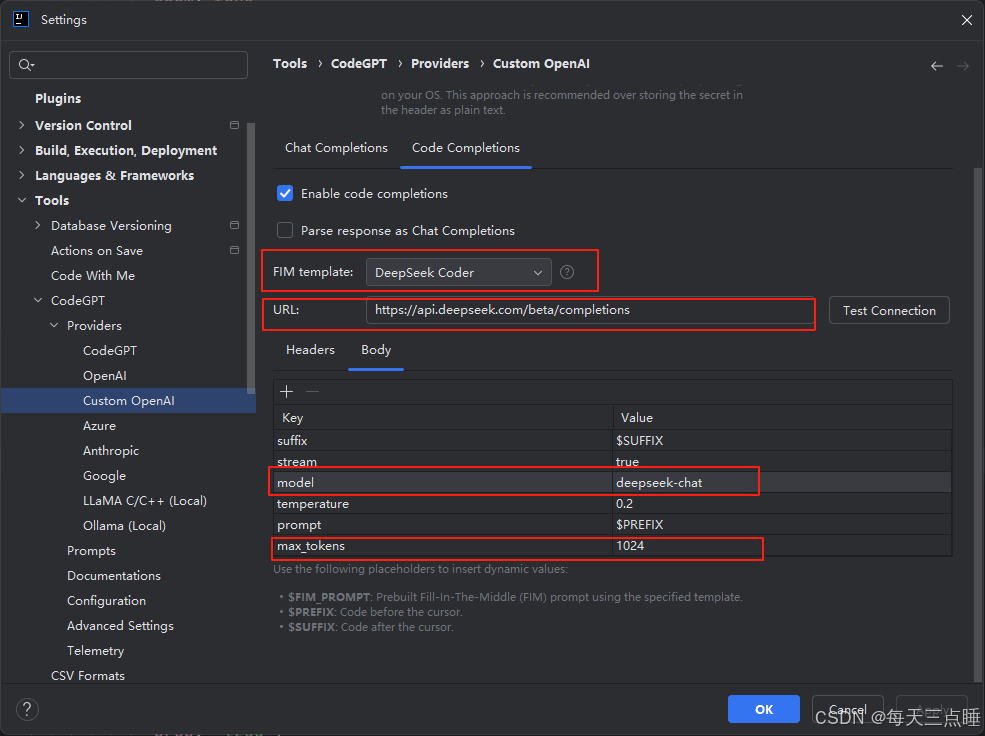The image size is (985, 736).
Task: Uncheck Enable code completions
Action: point(285,193)
